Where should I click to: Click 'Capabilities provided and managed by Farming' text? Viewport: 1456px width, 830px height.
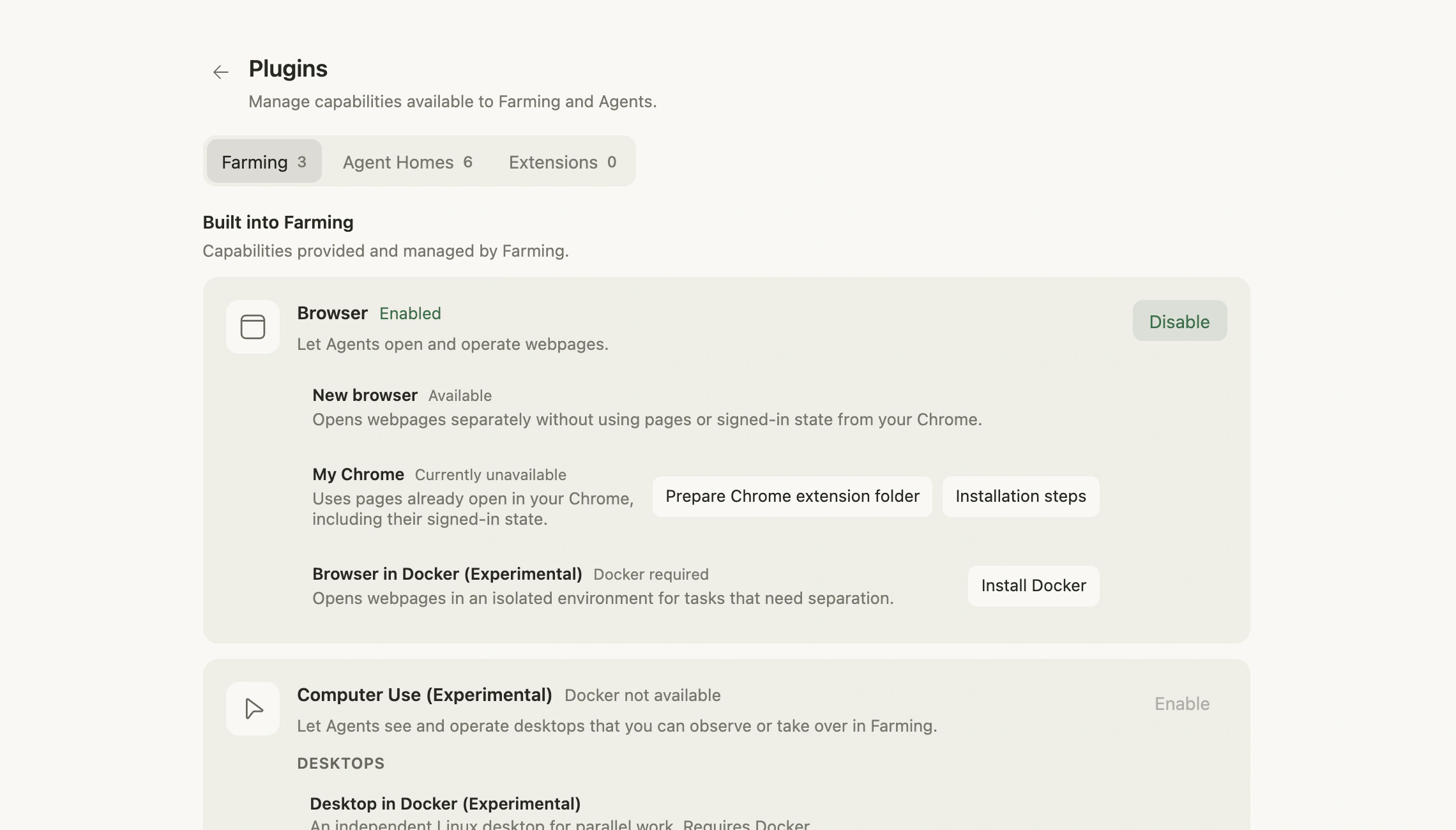coord(386,251)
